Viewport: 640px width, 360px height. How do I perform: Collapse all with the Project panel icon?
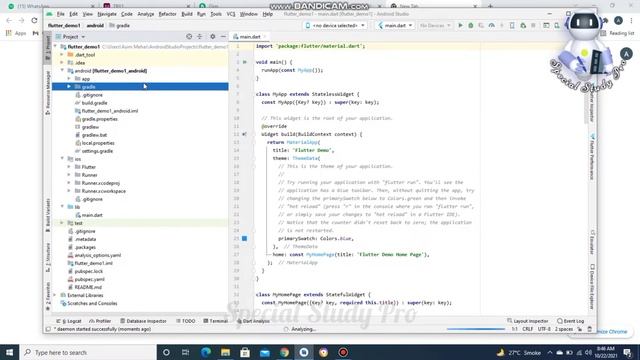[x=200, y=36]
